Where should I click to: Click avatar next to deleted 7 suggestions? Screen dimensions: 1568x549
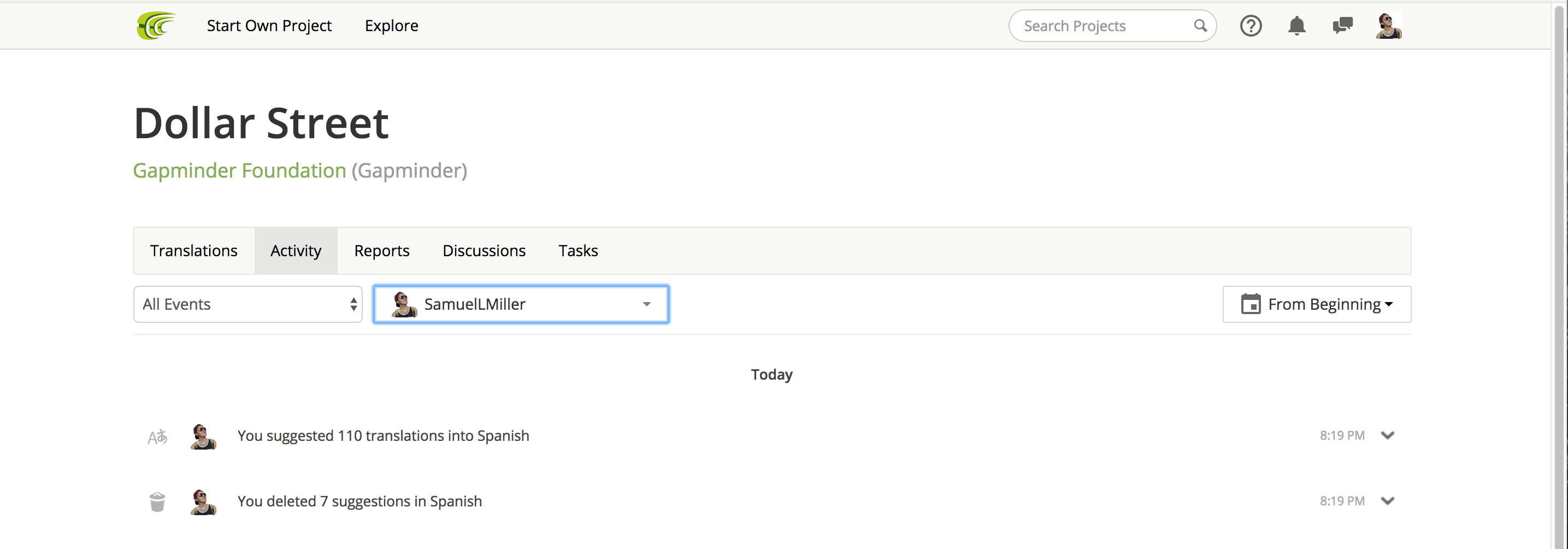[203, 501]
